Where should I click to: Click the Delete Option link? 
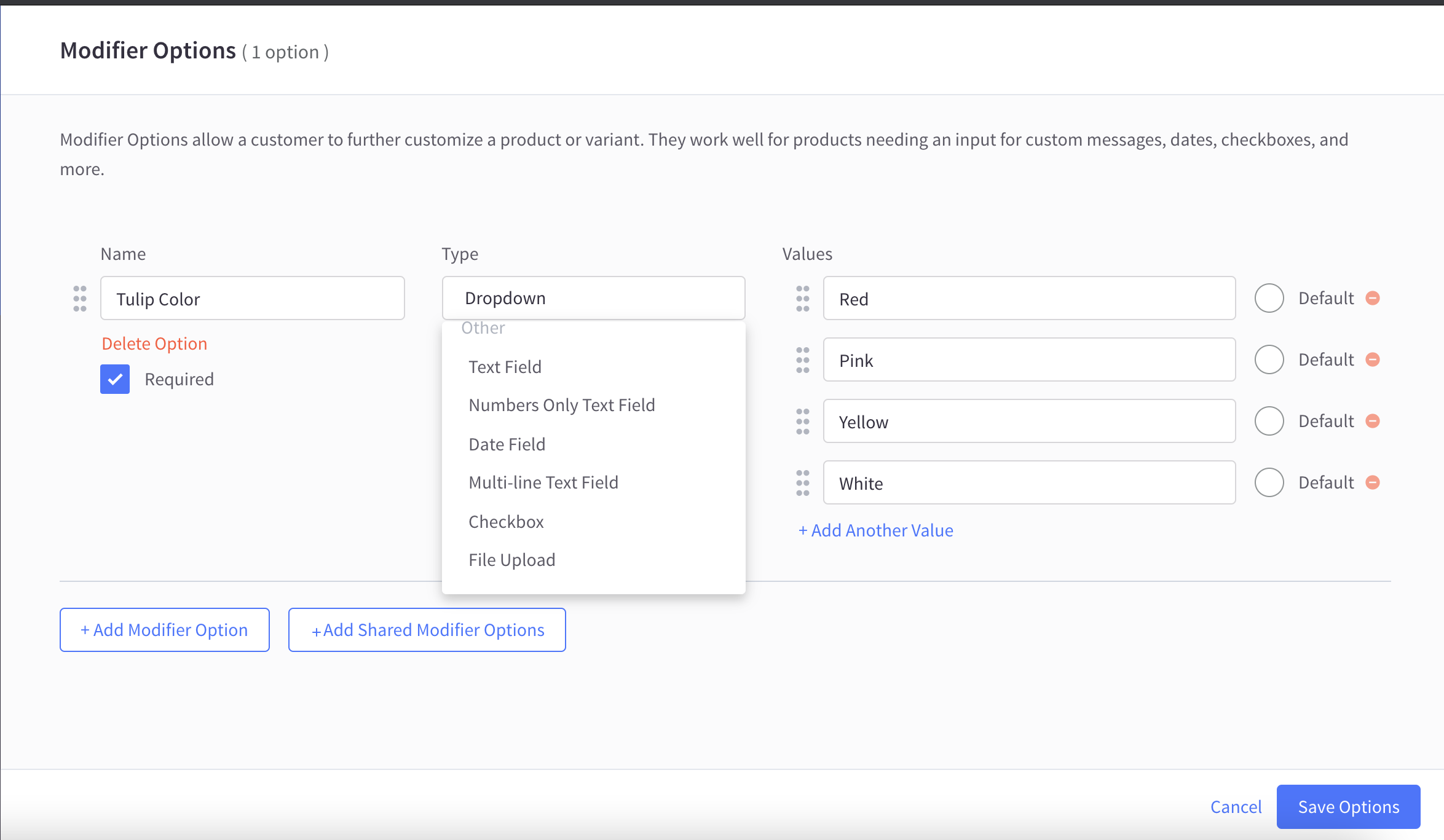154,343
